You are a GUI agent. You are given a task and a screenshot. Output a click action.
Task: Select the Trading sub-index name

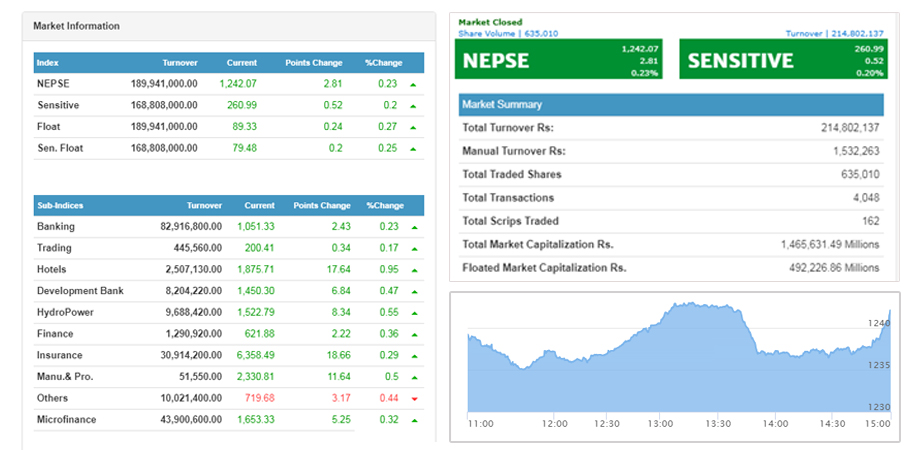point(54,248)
